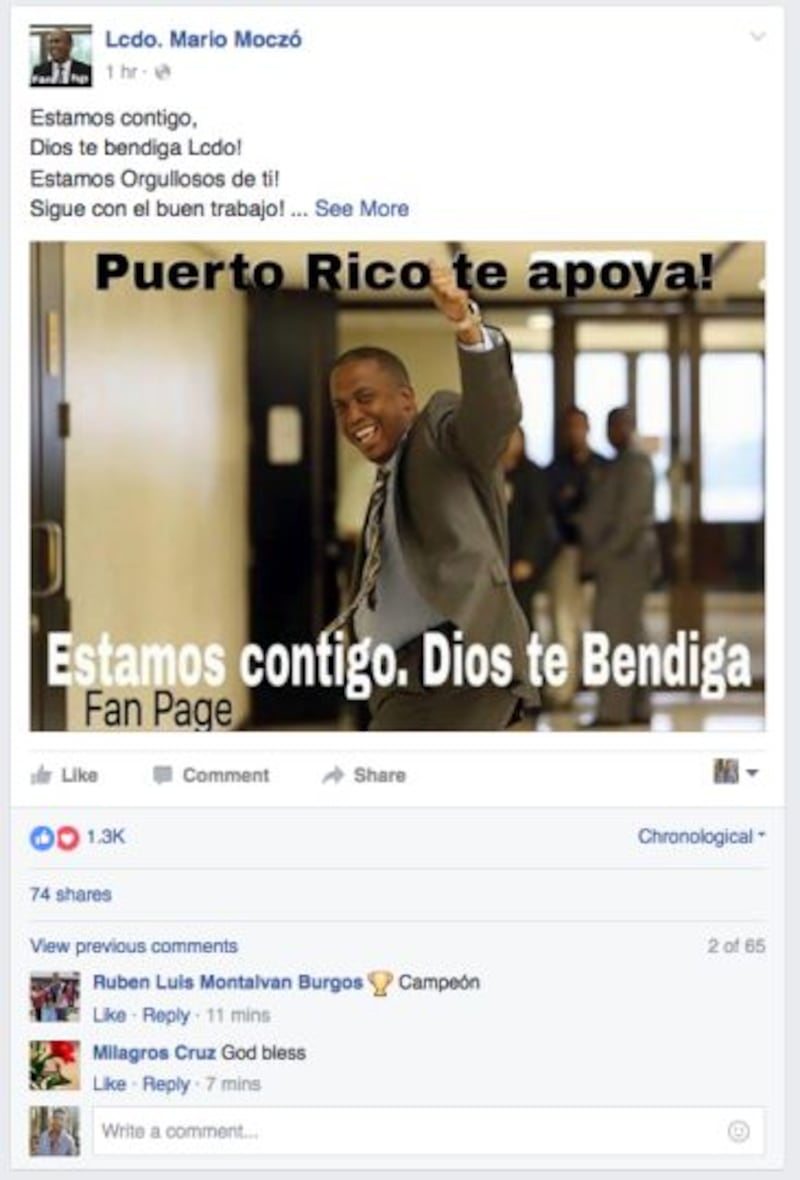
Task: Like Ruben Luis Montalvan Burgos's comment
Action: [x=109, y=1015]
